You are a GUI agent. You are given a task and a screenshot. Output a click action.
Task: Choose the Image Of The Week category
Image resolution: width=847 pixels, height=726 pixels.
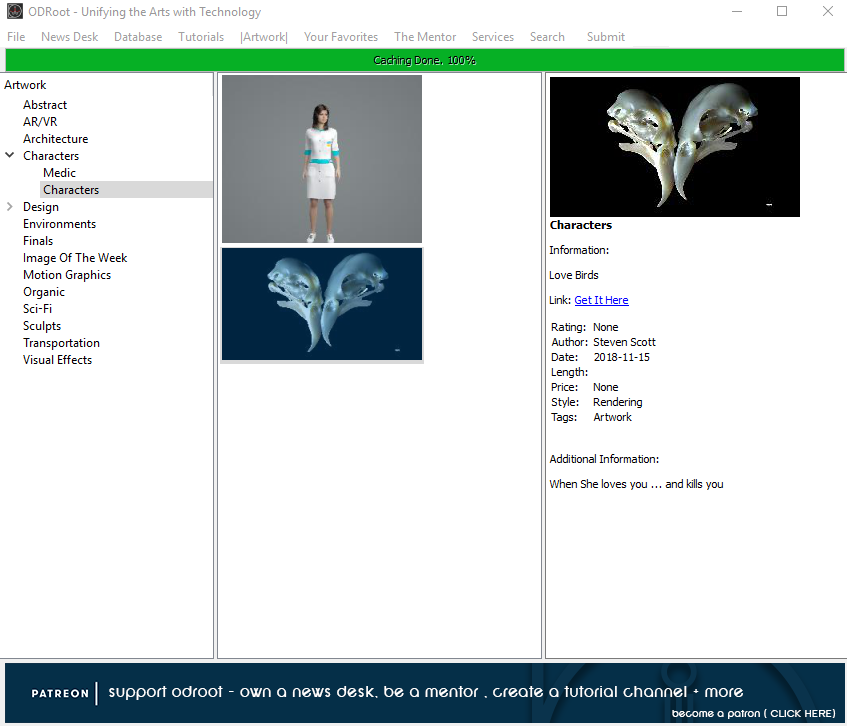75,258
